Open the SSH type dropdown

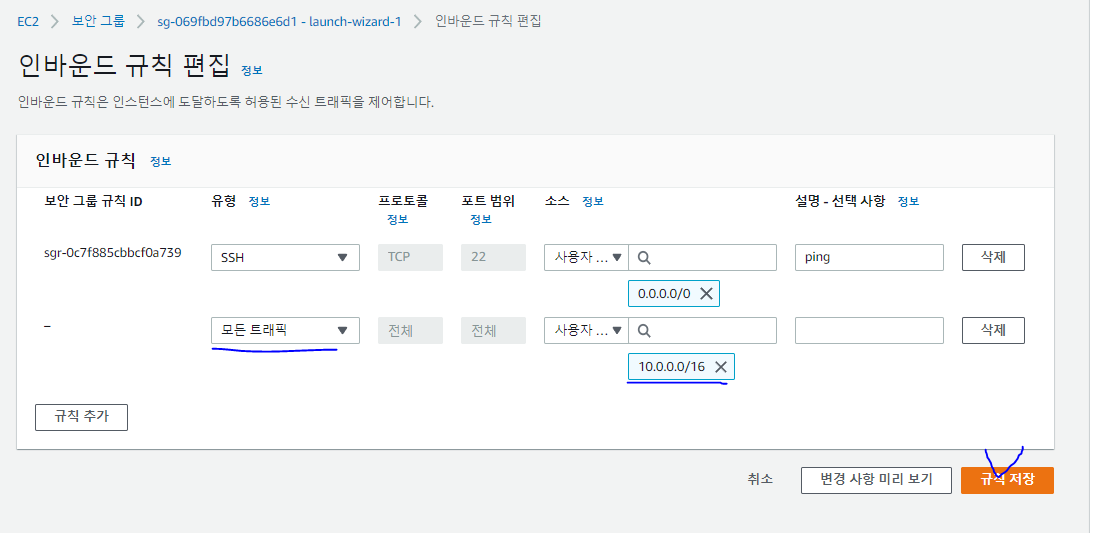[x=285, y=258]
